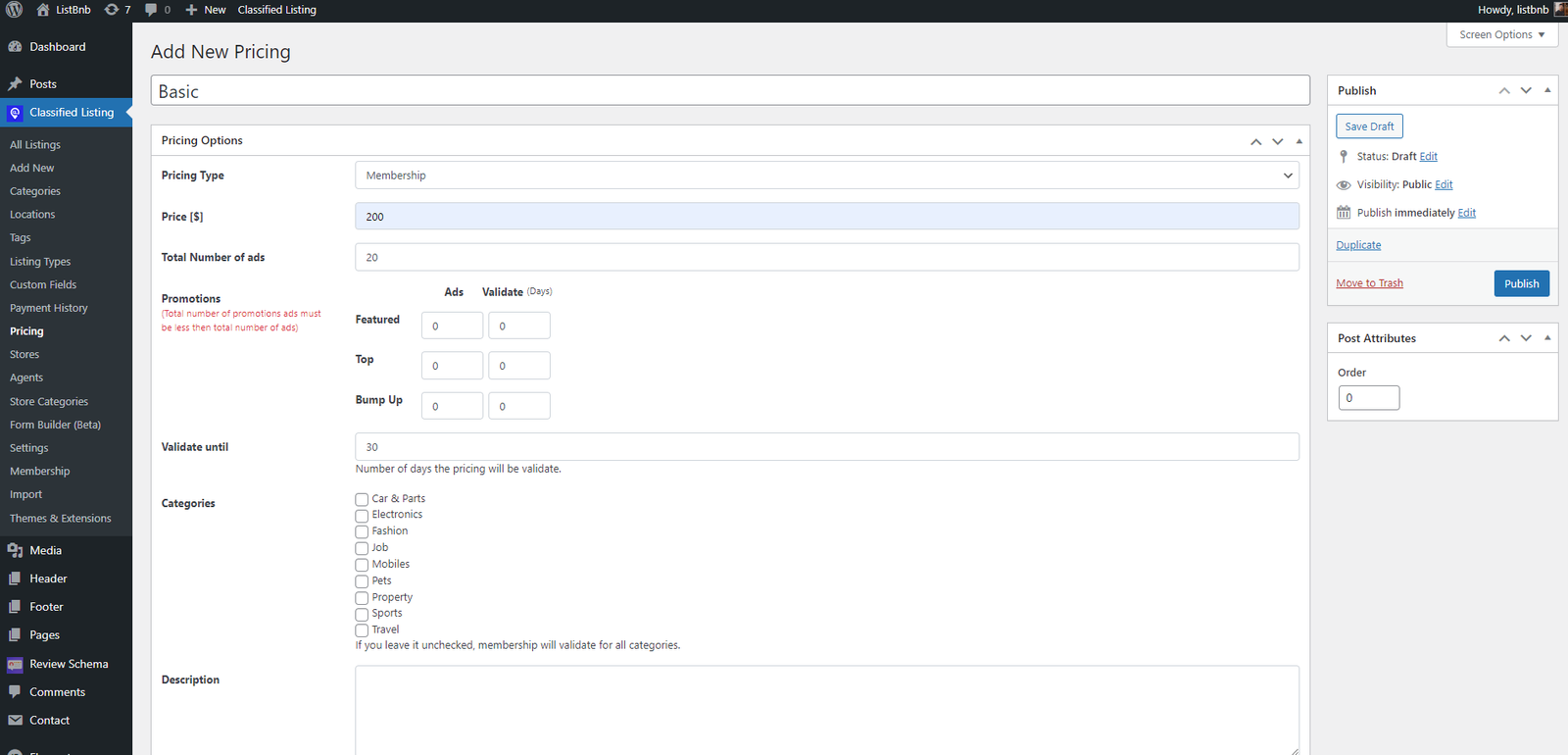Open Store Categories in sidebar
The height and width of the screenshot is (755, 1568).
tap(49, 402)
